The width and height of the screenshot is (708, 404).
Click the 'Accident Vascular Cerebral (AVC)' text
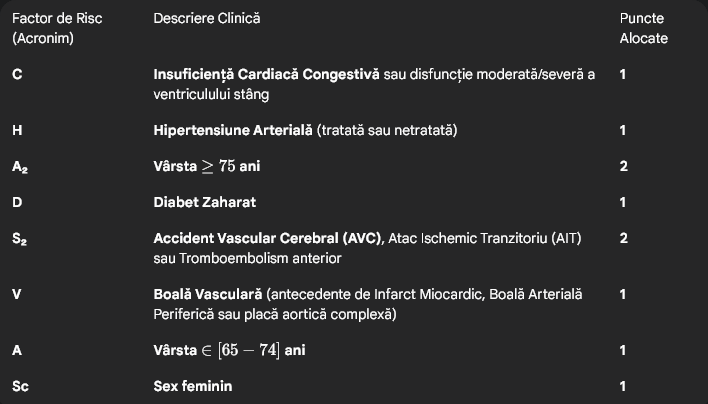tap(266, 239)
